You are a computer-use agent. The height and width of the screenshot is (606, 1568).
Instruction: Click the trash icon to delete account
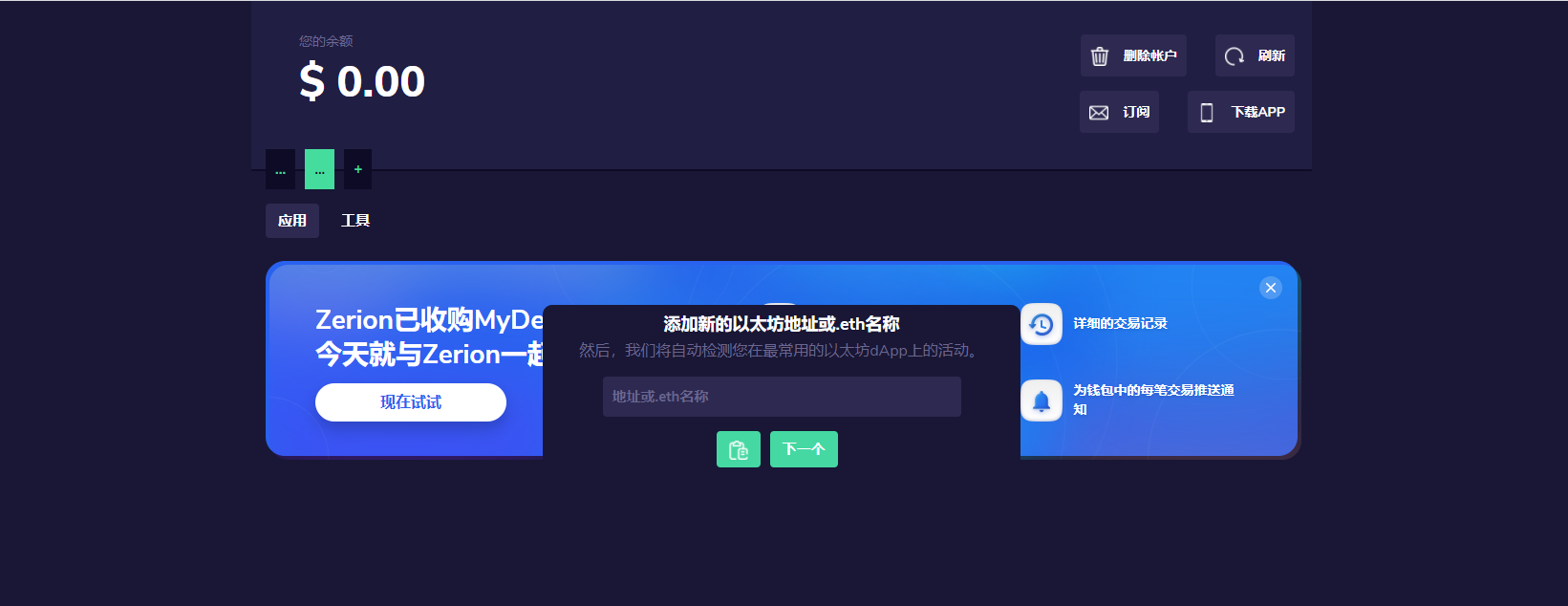(x=1100, y=56)
